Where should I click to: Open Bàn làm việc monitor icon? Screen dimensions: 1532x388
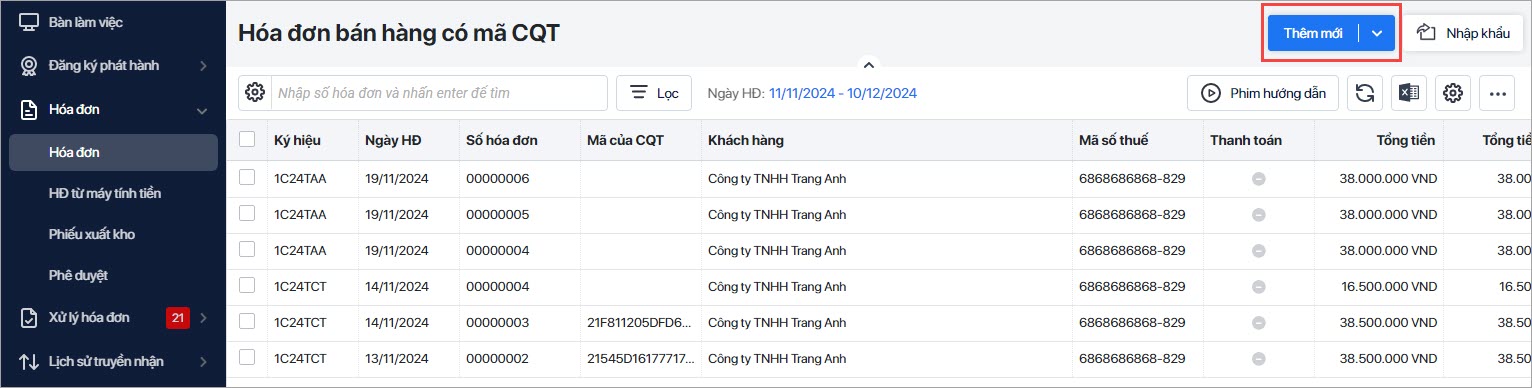click(29, 21)
